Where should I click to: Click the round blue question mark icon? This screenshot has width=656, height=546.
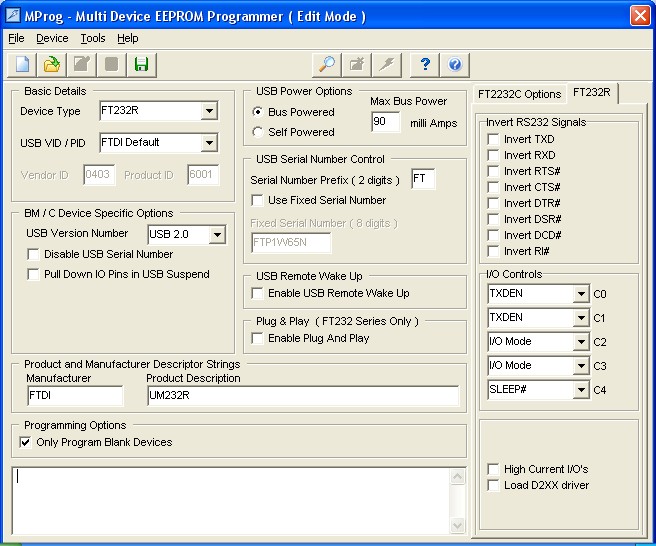tap(455, 65)
